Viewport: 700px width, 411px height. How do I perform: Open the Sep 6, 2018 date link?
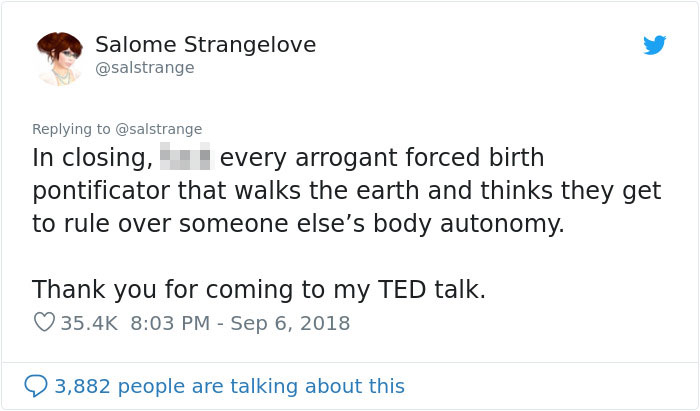point(289,323)
